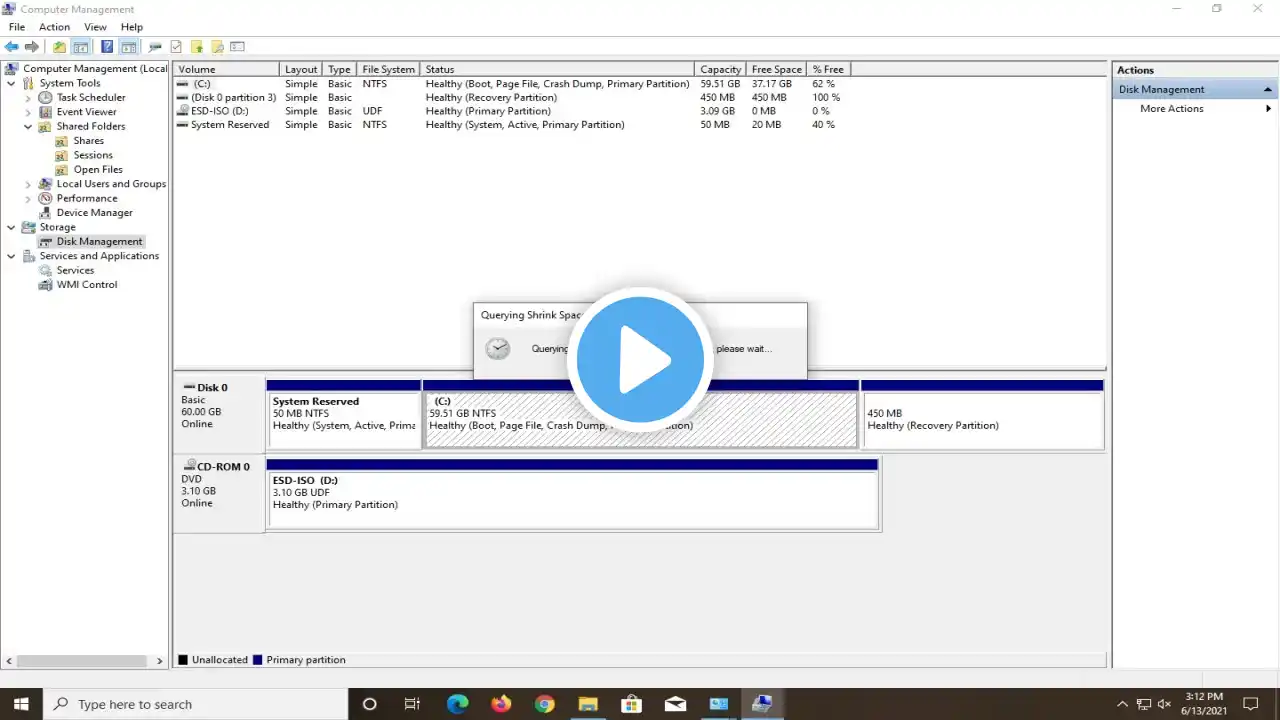This screenshot has height=720, width=1280.
Task: Open Firefox from the taskbar
Action: 501,704
